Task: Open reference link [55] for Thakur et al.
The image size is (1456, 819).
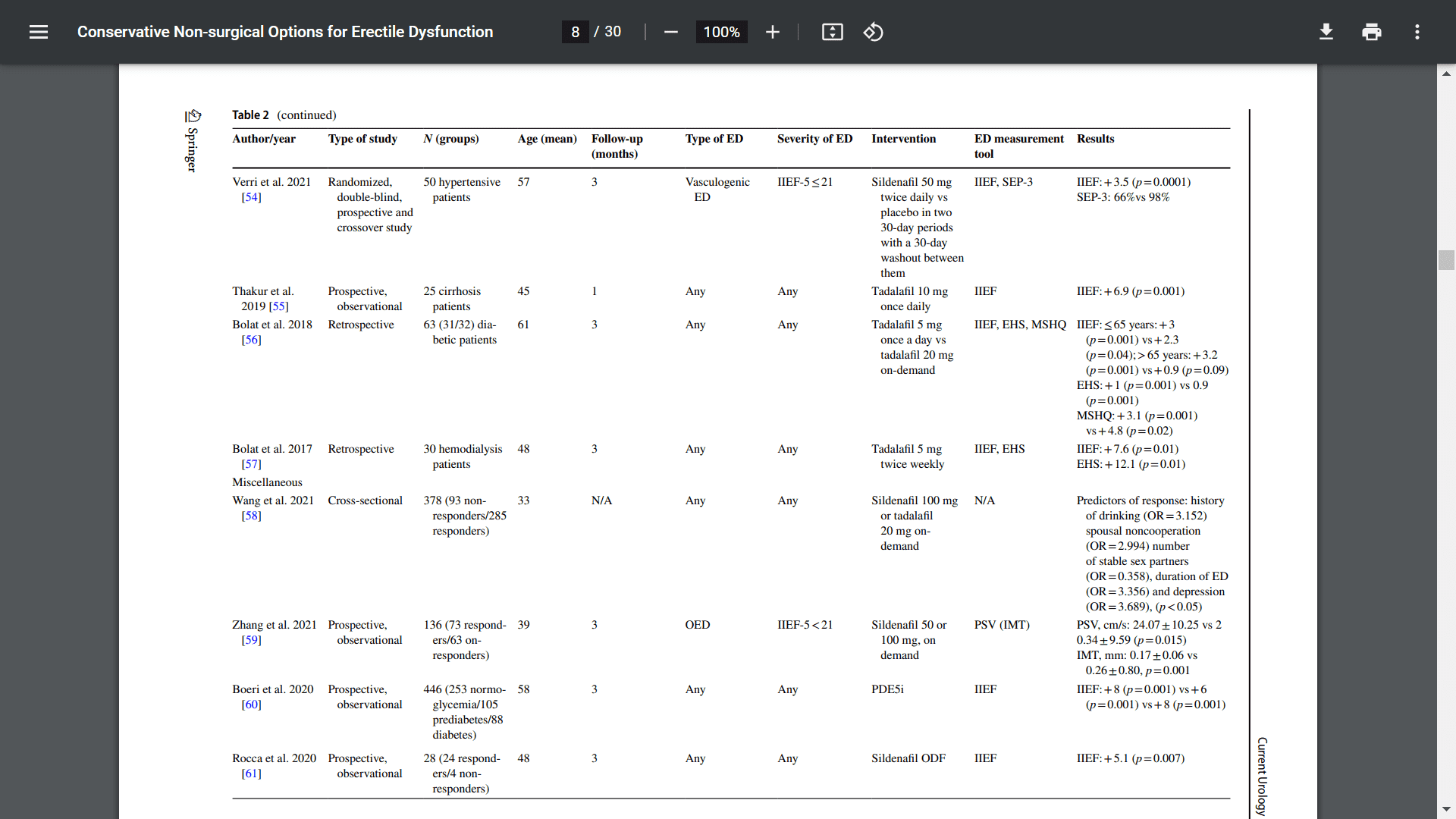Action: coord(278,306)
